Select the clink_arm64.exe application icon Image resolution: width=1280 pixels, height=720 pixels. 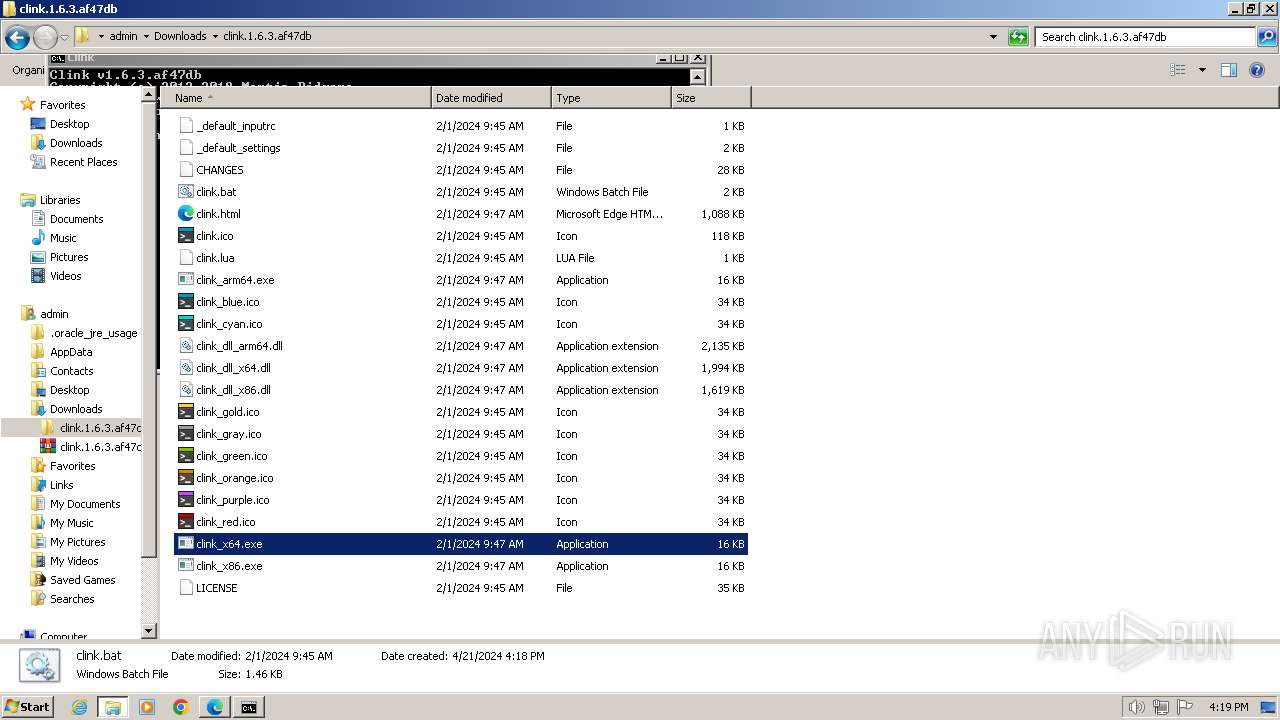pyautogui.click(x=185, y=280)
